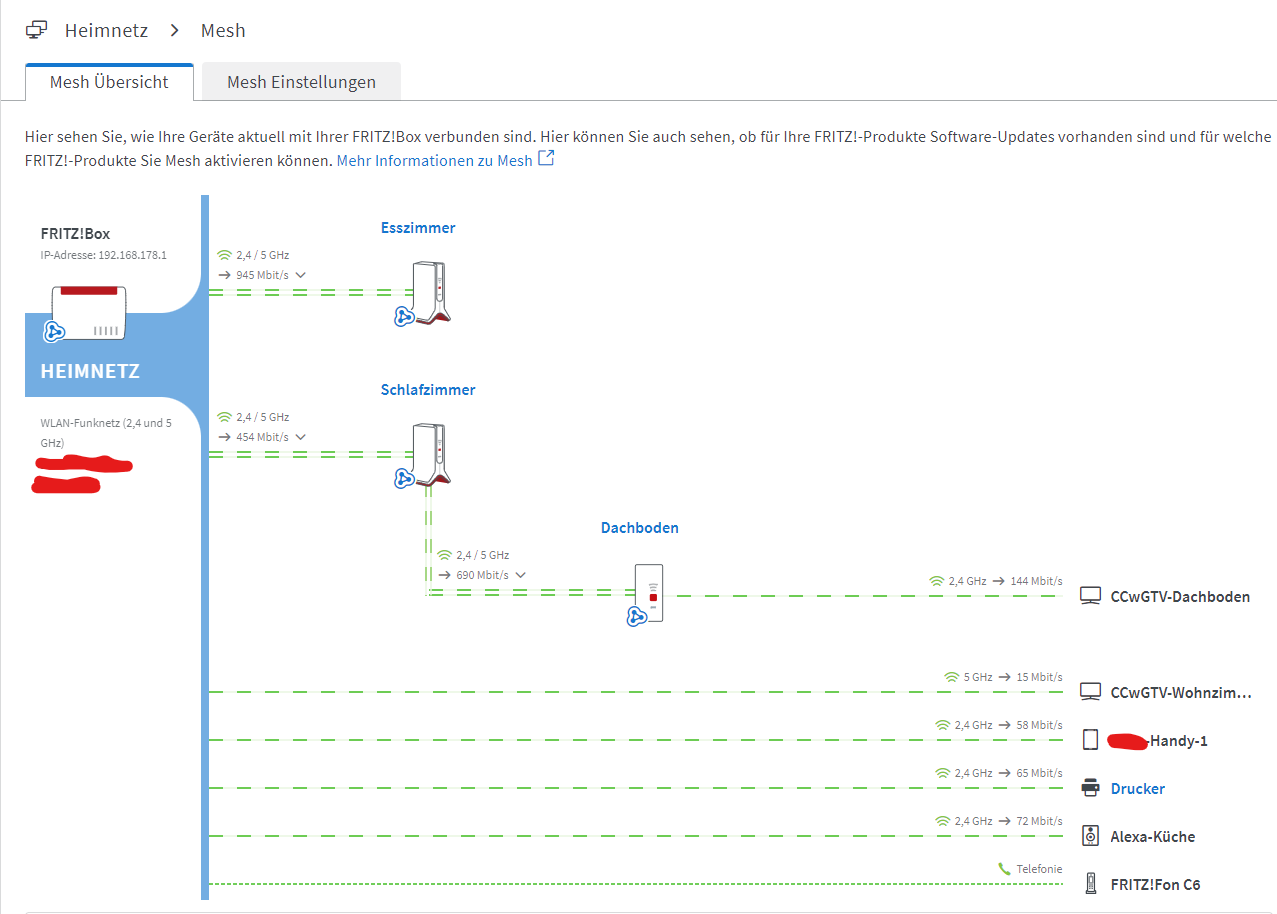
Task: Click the mesh badge on the FRITZ!Box
Action: tap(55, 331)
